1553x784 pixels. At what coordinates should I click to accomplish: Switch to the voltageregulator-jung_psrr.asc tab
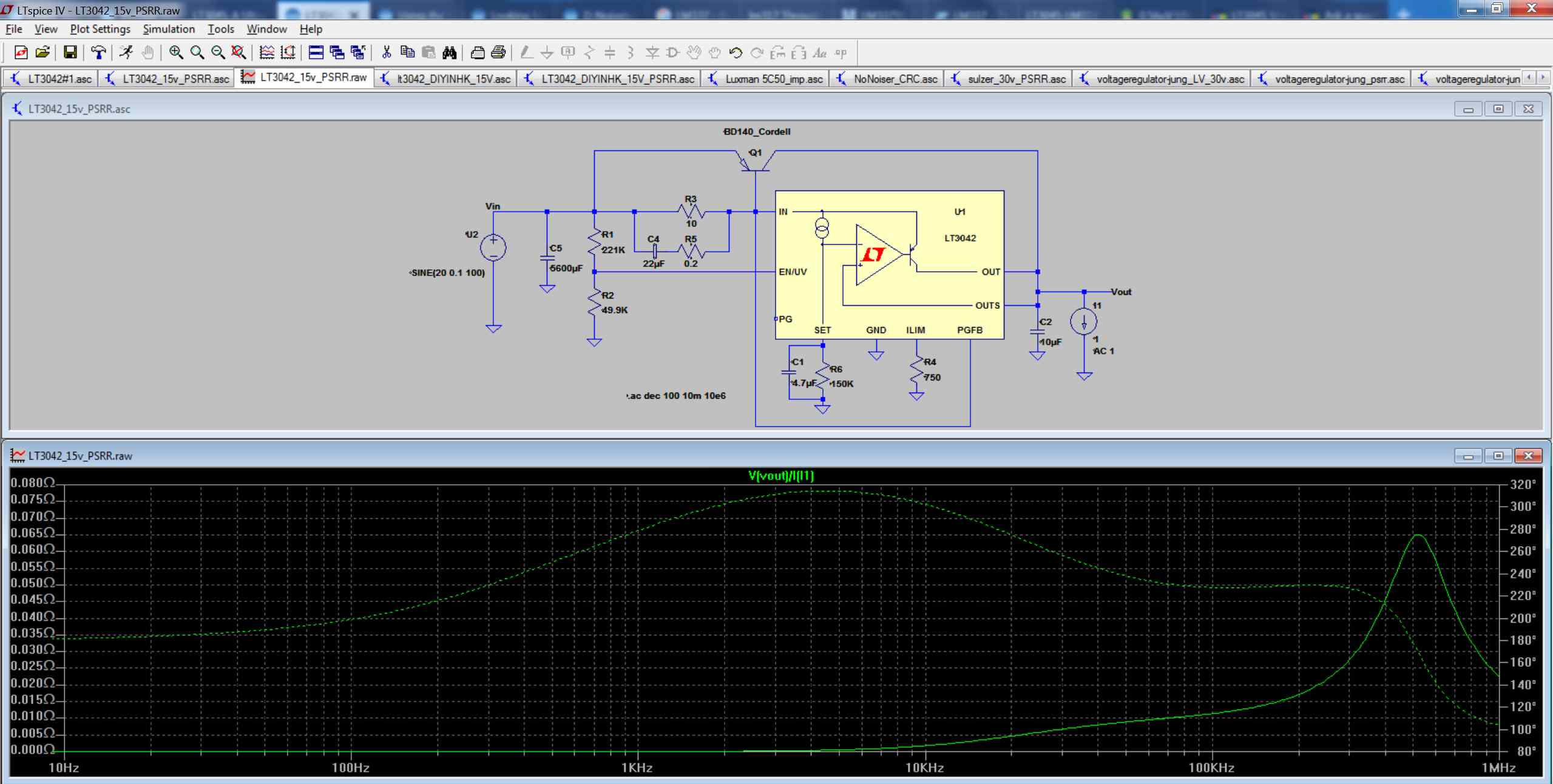tap(1331, 79)
